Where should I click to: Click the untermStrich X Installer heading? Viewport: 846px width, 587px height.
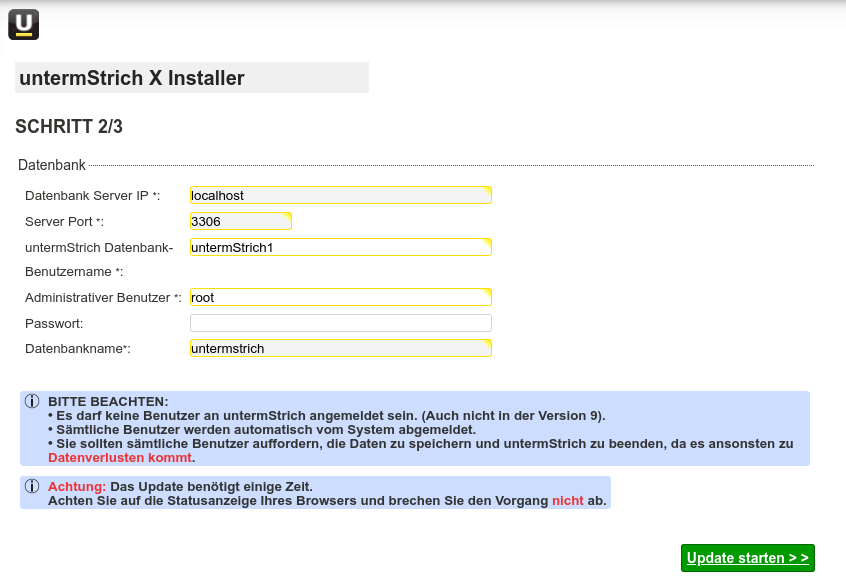[x=132, y=78]
